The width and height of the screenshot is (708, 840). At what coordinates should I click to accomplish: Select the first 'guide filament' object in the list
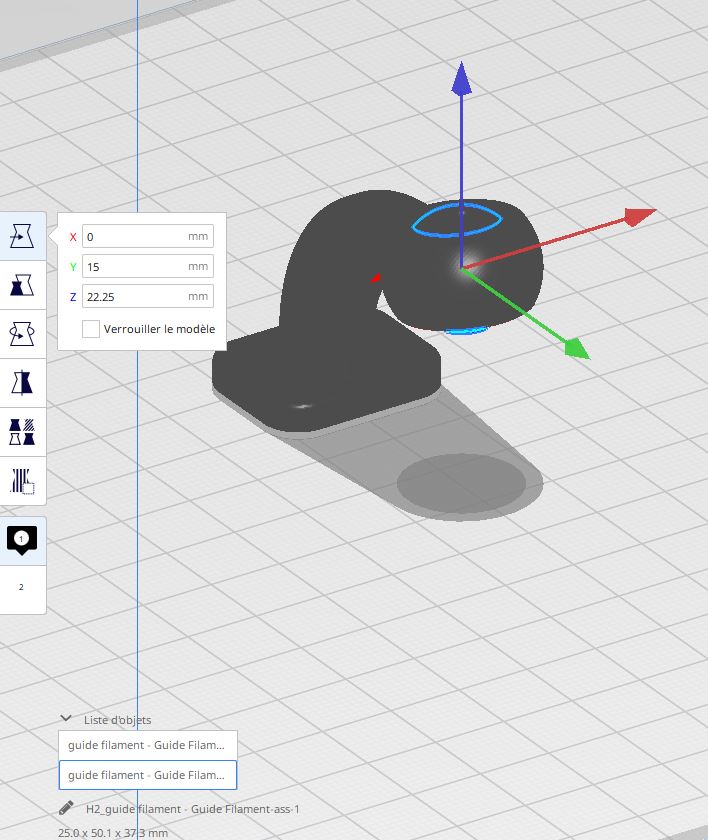pyautogui.click(x=148, y=745)
